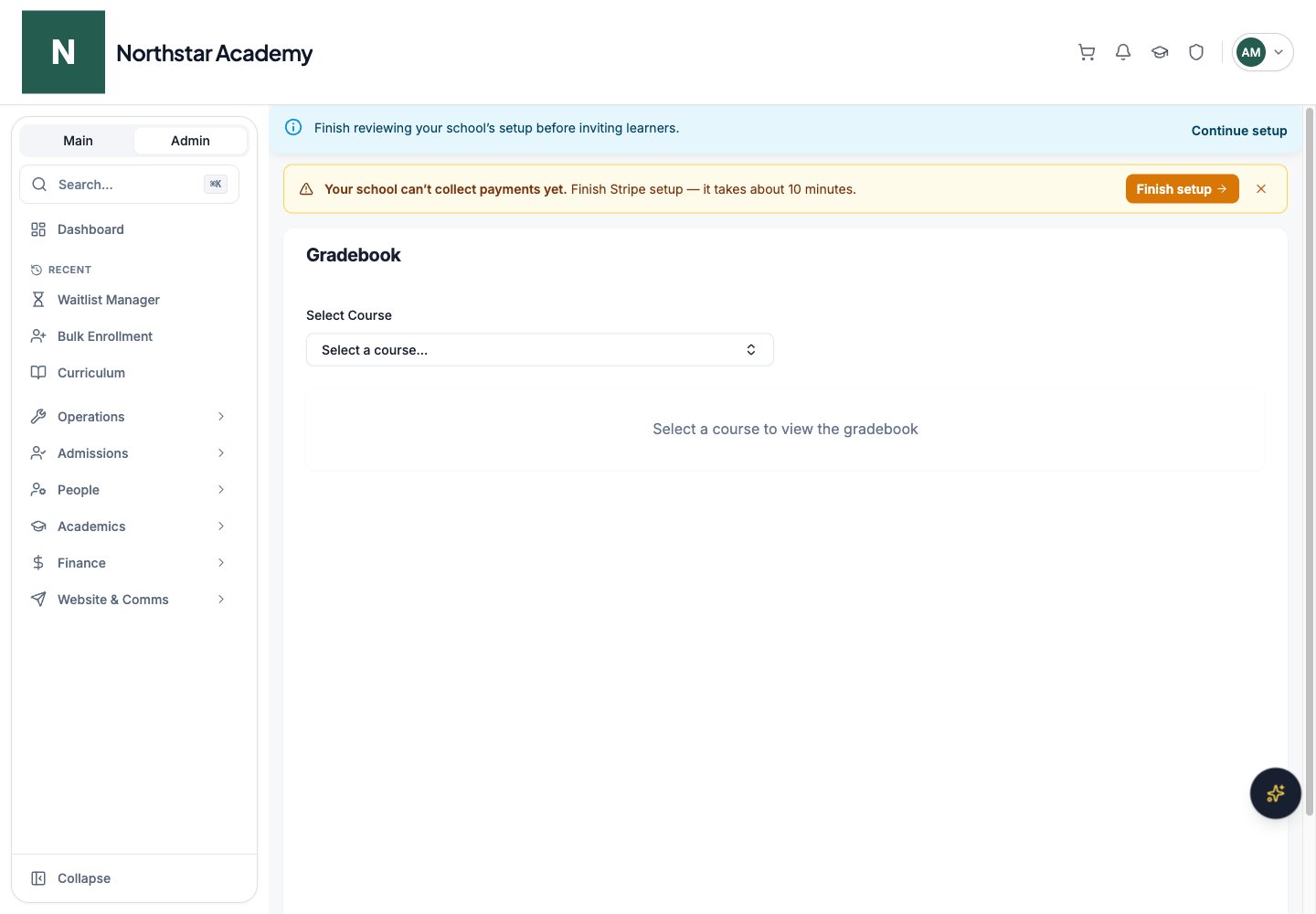Click the warning triangle icon
Viewport: 1316px width, 914px height.
(306, 189)
